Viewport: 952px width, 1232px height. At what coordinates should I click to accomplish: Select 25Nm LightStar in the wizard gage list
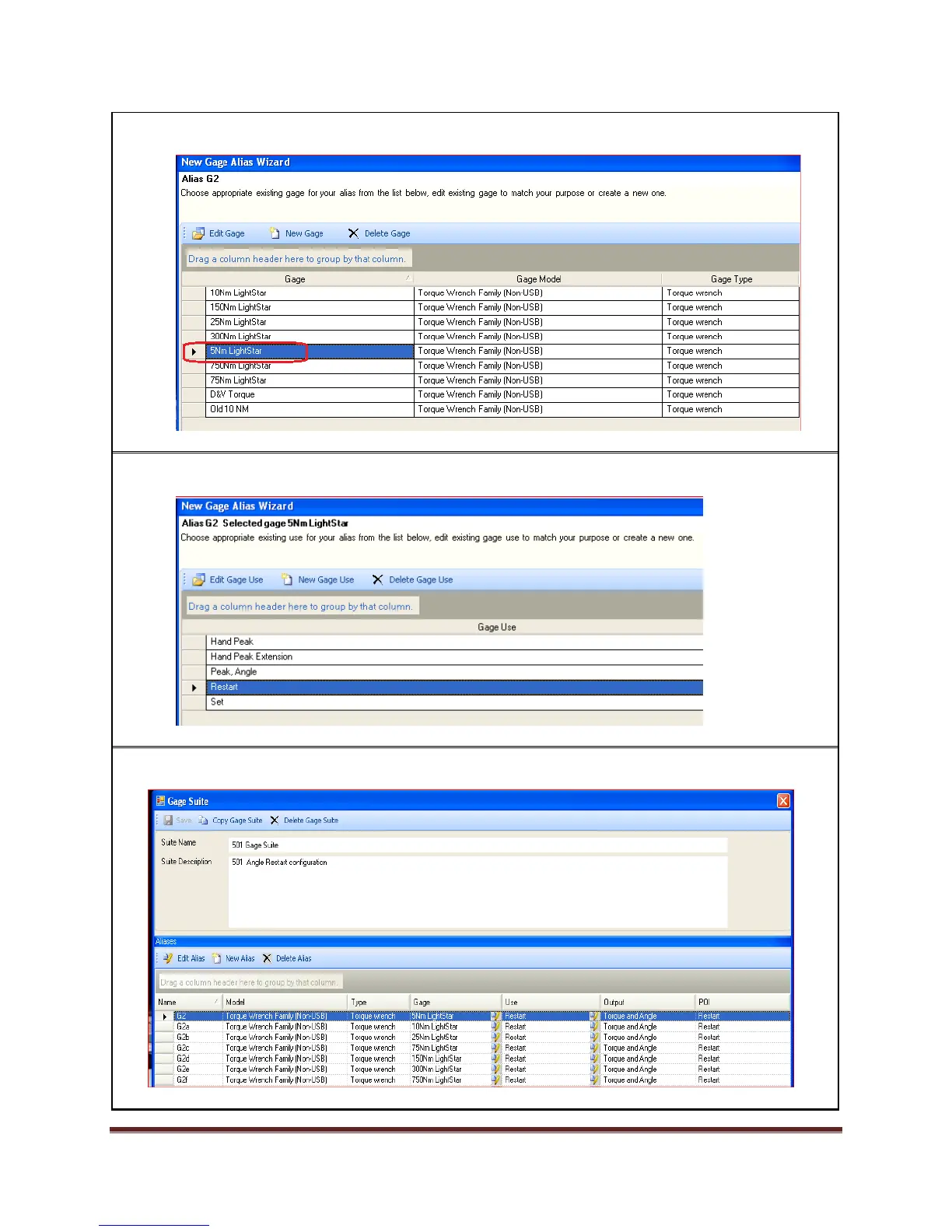[x=310, y=322]
